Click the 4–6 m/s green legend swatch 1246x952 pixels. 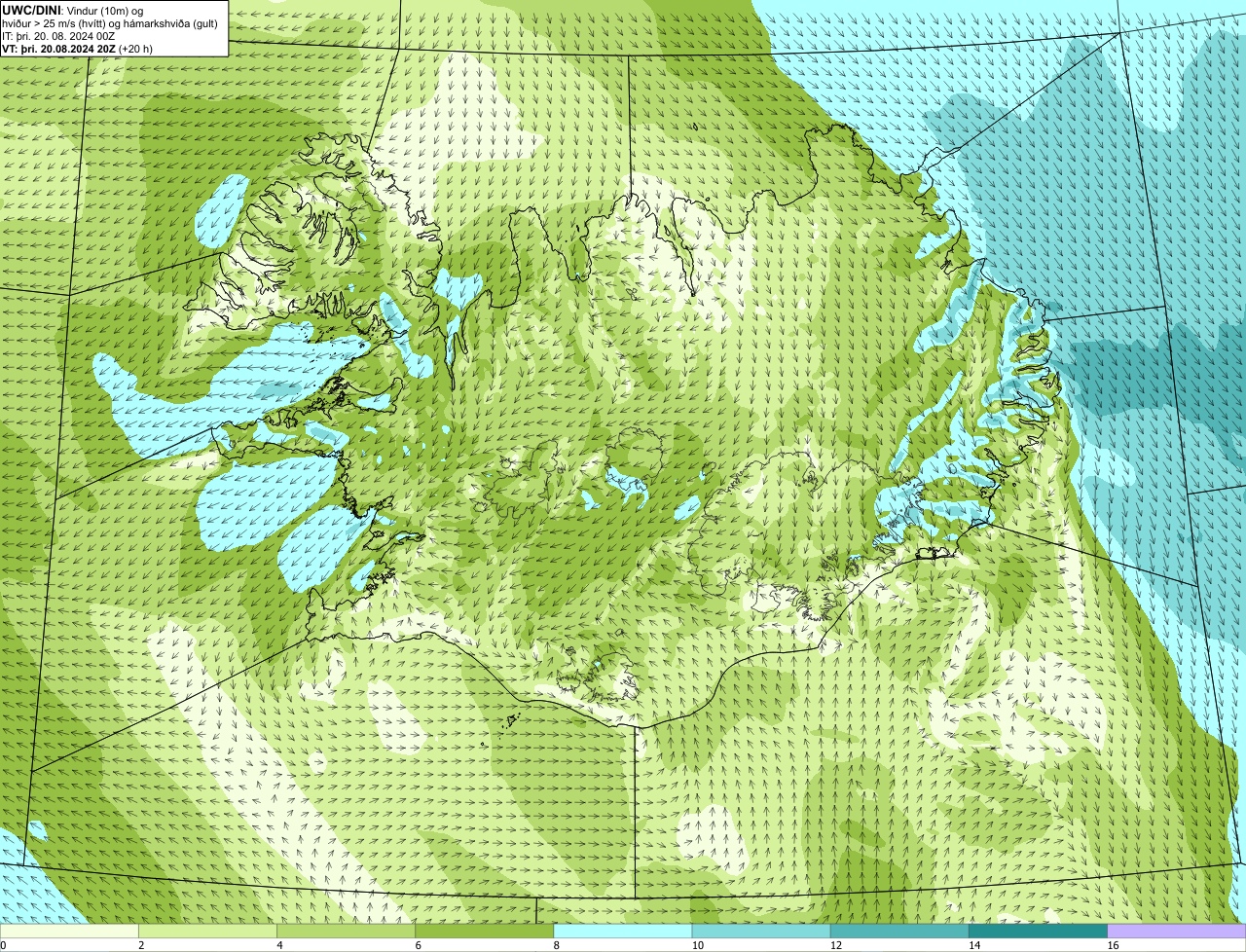[346, 931]
